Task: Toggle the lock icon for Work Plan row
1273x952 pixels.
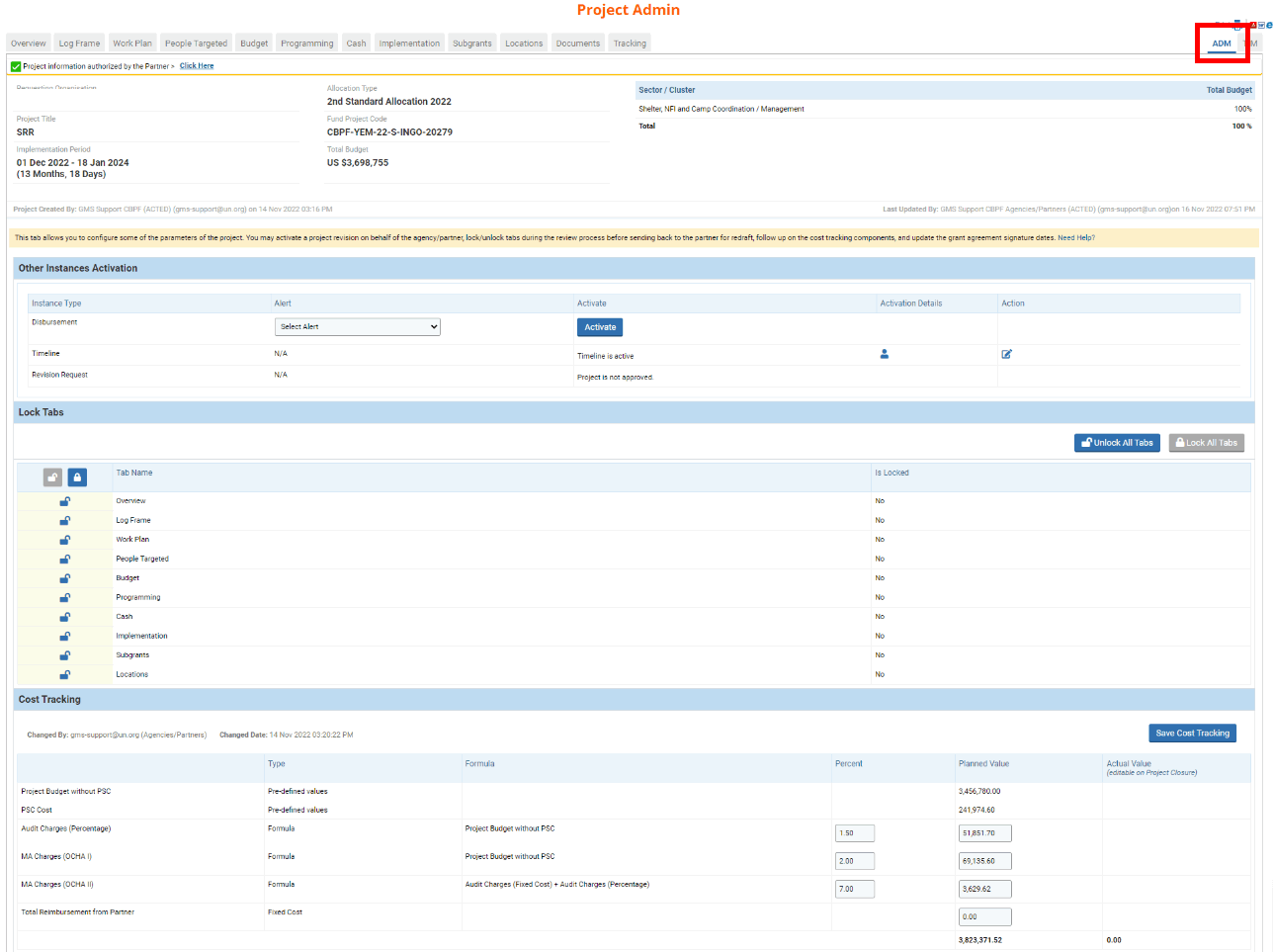Action: pos(65,540)
